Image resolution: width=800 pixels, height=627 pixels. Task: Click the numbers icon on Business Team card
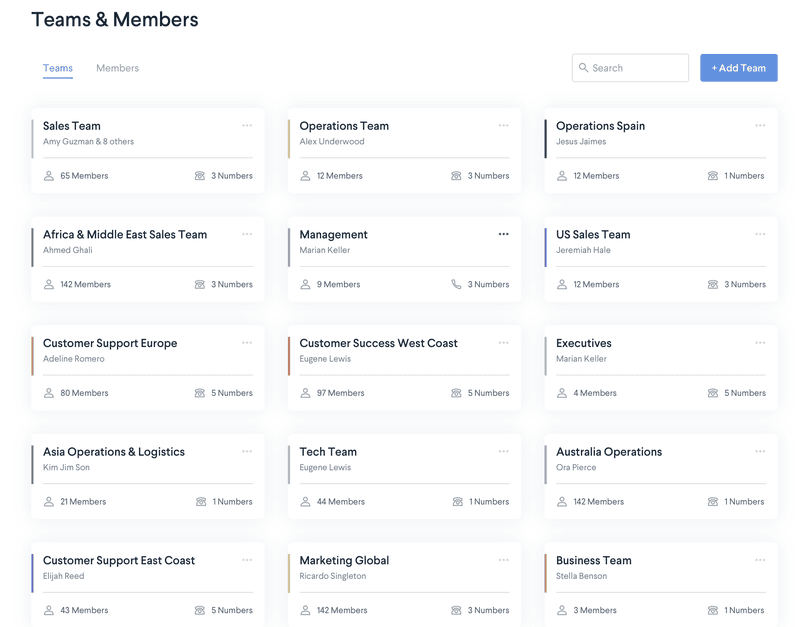[x=713, y=609]
